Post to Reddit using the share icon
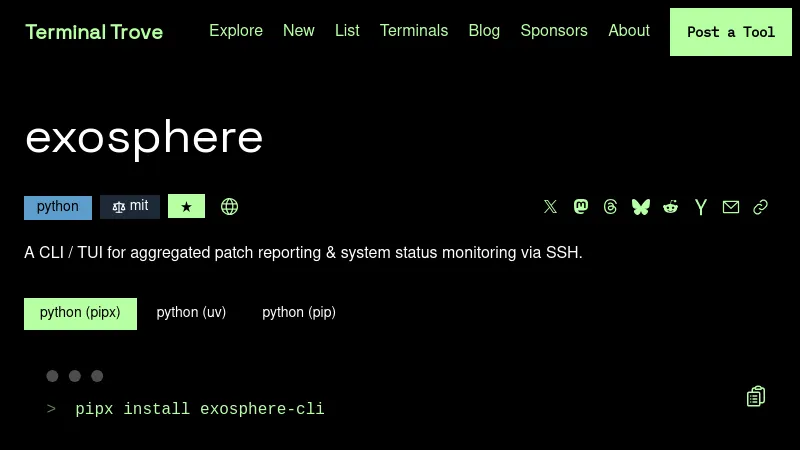 pos(671,207)
